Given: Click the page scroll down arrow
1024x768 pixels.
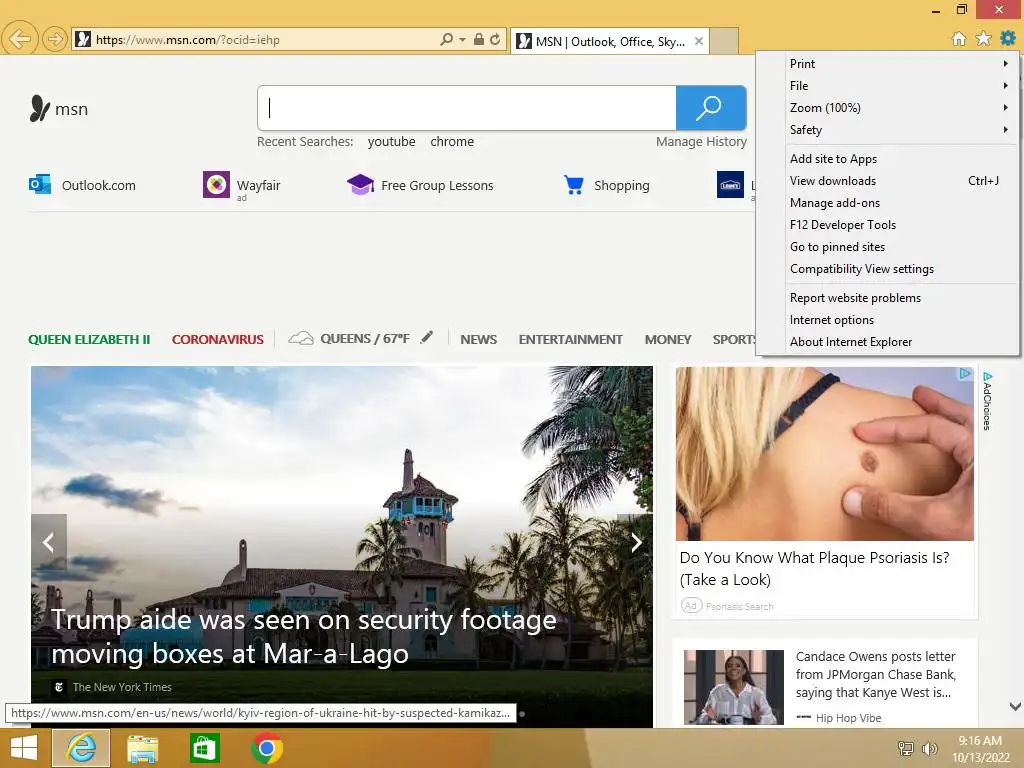Looking at the screenshot, I should point(1015,707).
